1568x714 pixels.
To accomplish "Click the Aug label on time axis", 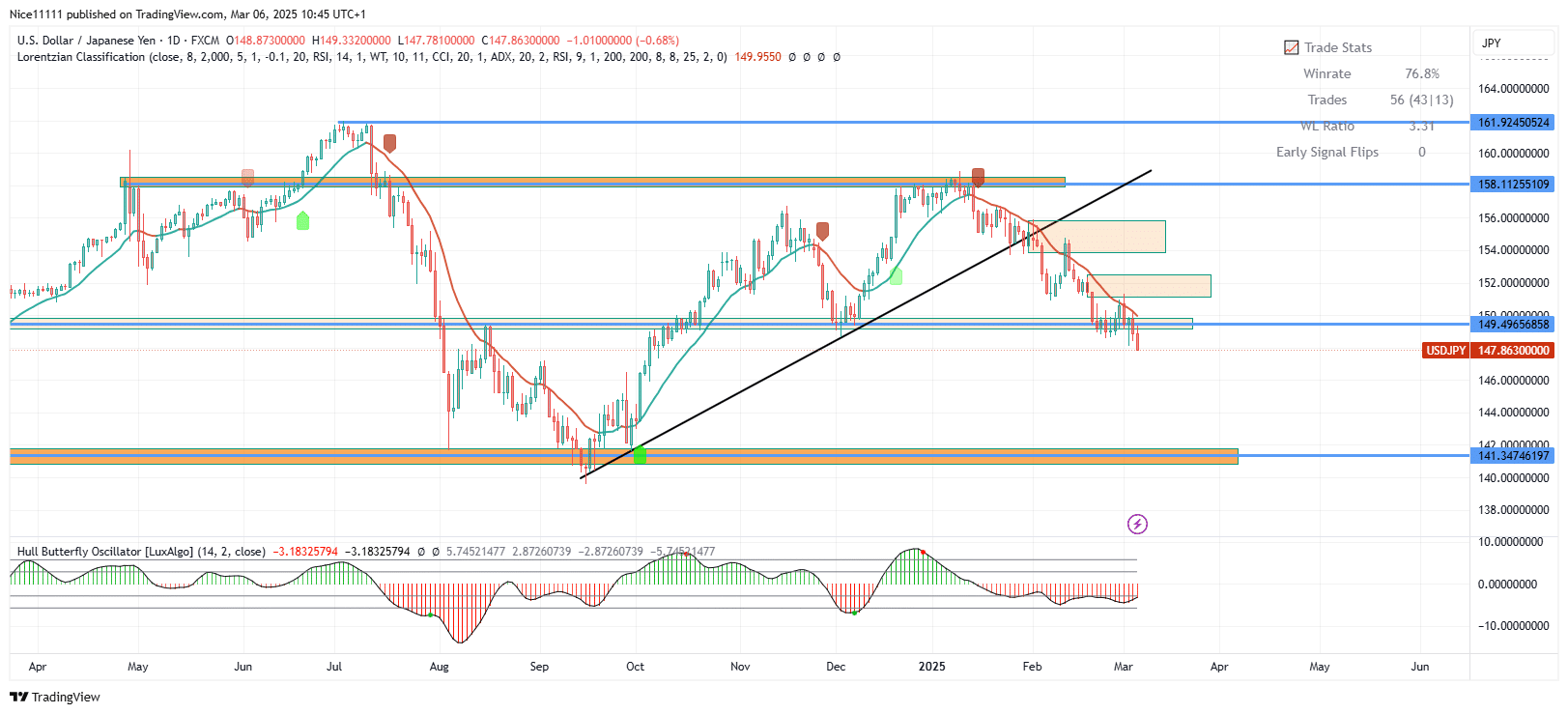I will (x=439, y=667).
